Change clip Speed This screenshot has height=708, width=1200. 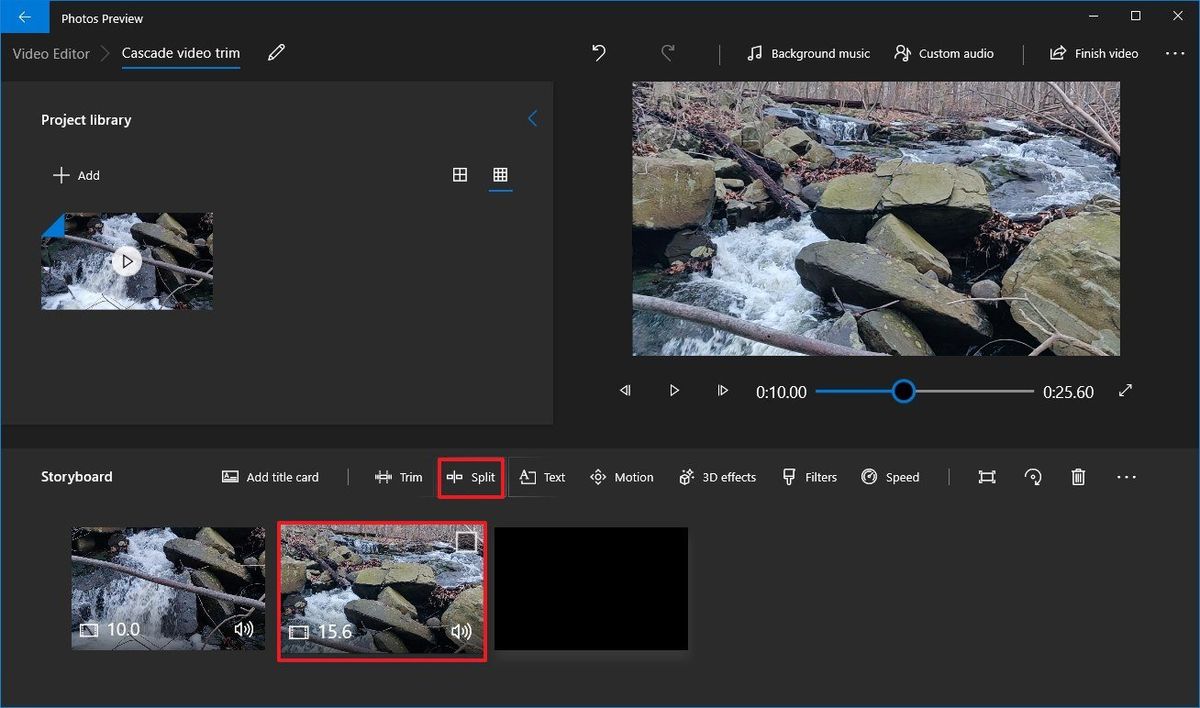890,477
